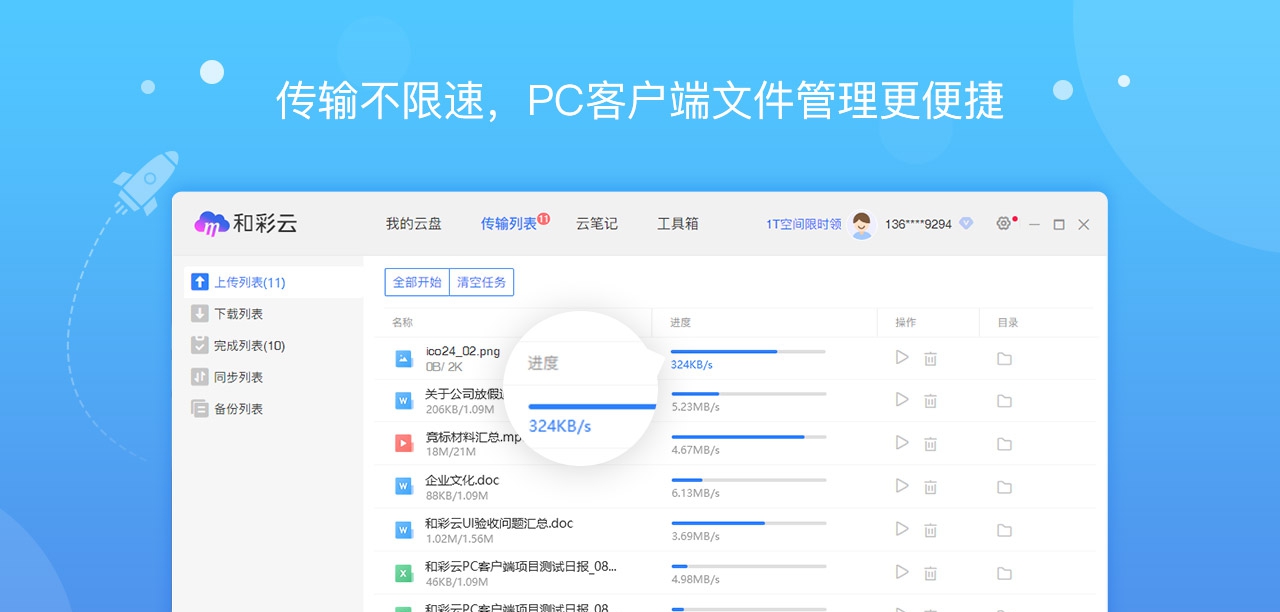Select 上传列表(11) in the sidebar
The height and width of the screenshot is (612, 1280).
coord(274,282)
